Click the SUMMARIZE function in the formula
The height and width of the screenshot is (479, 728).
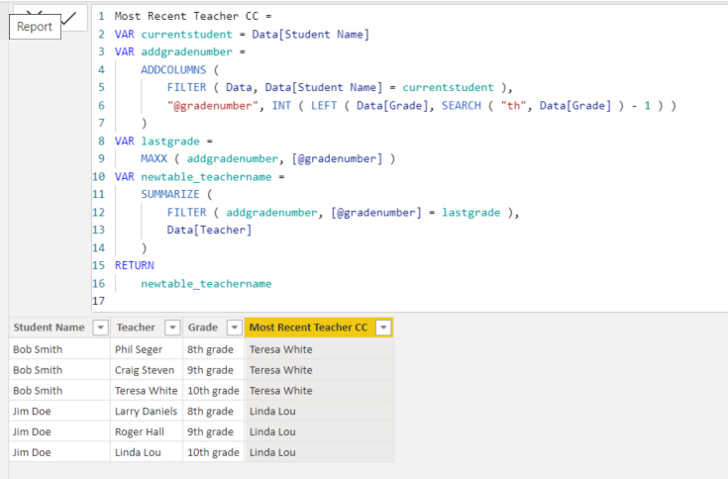point(170,194)
